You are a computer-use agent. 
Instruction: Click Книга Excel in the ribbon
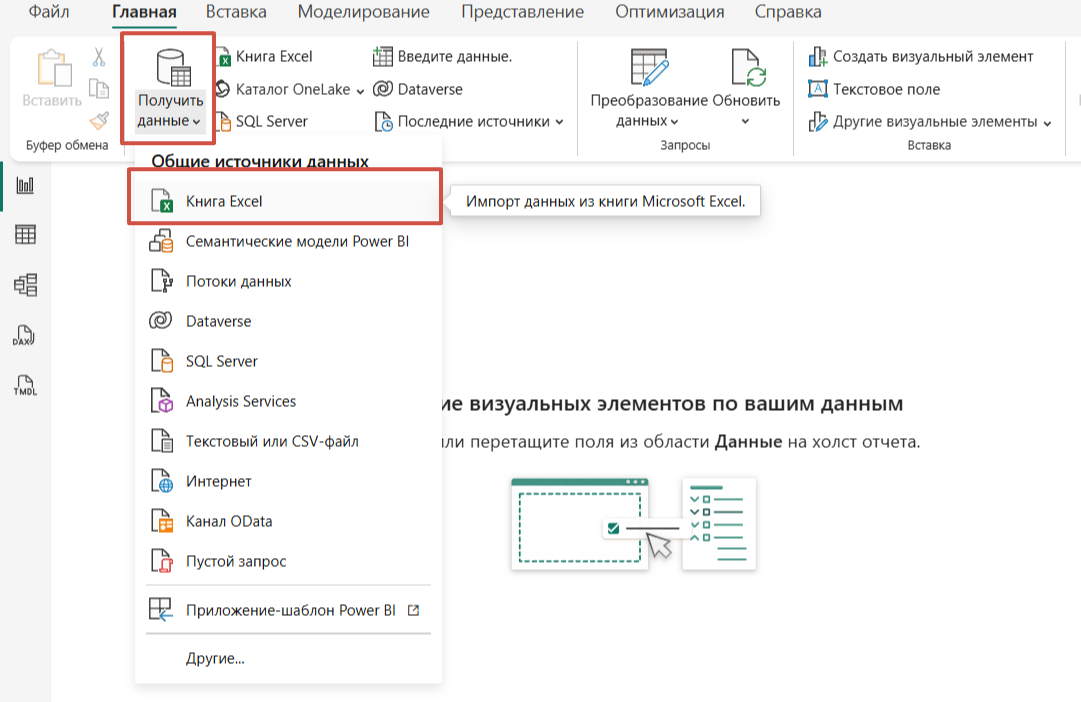tap(264, 57)
